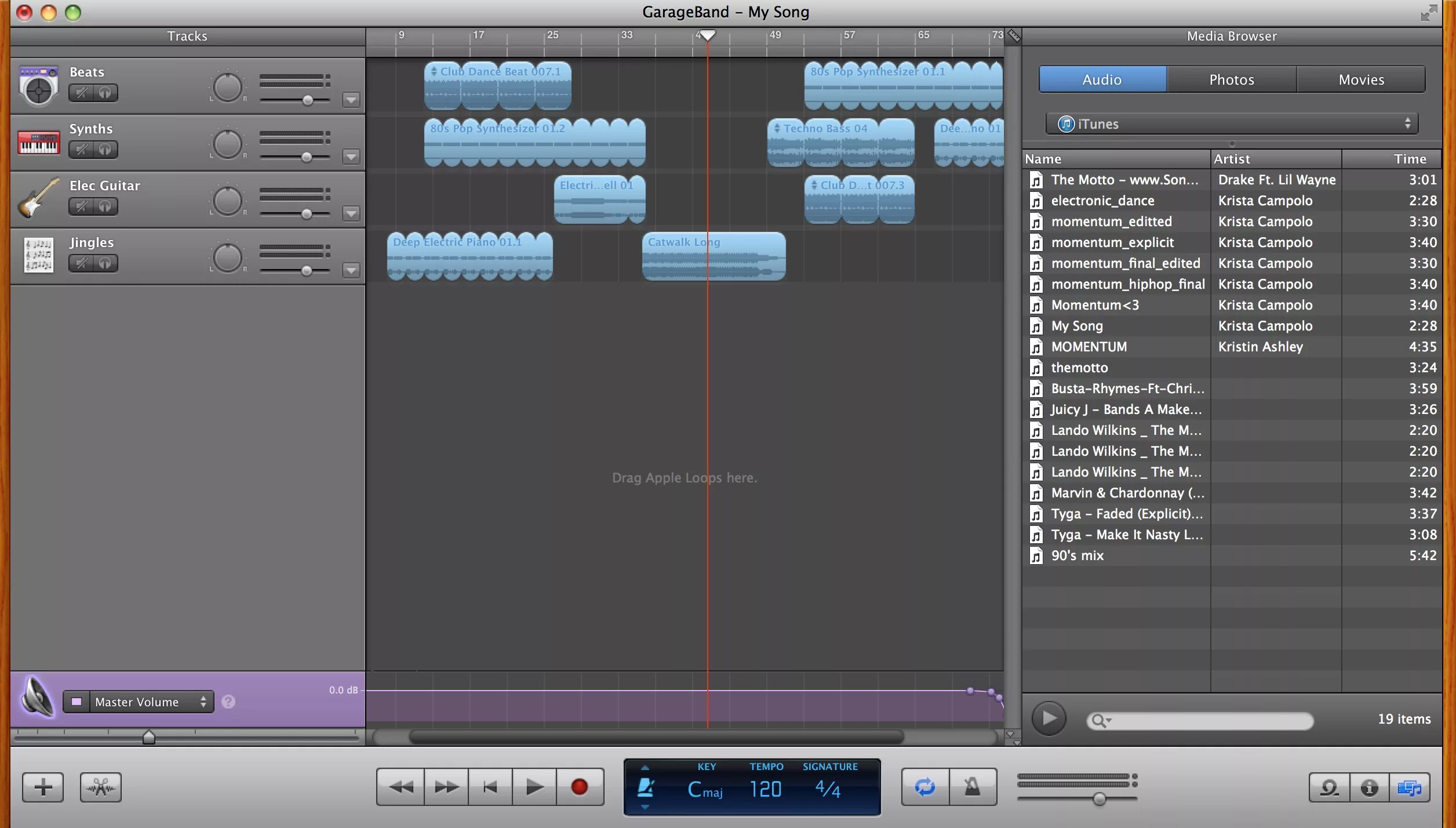This screenshot has height=828, width=1456.
Task: Add a new track with plus button
Action: tap(42, 787)
